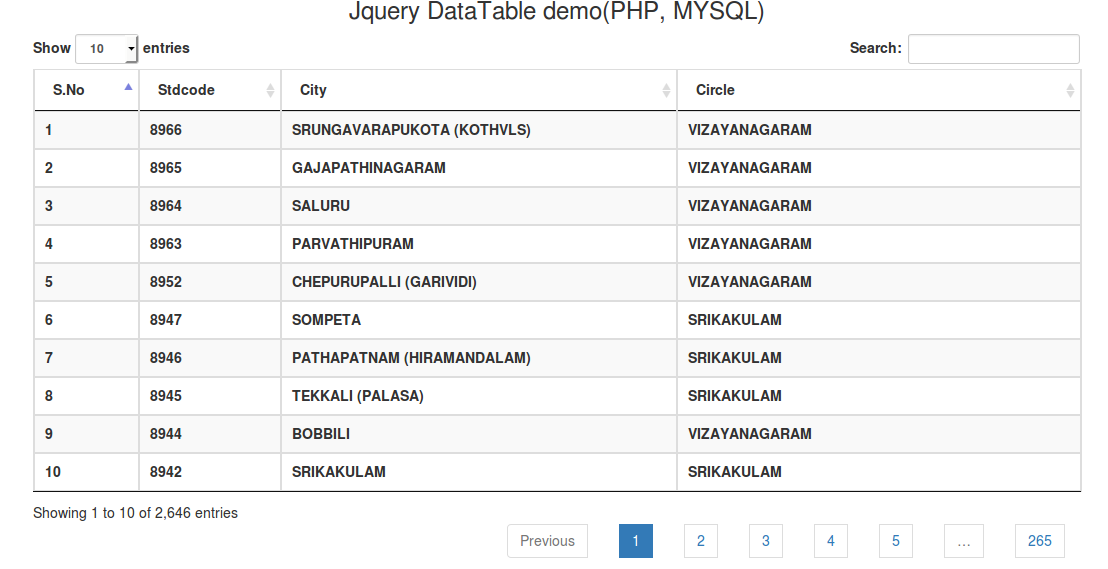
Task: Click Stdcode value 8945
Action: [165, 396]
